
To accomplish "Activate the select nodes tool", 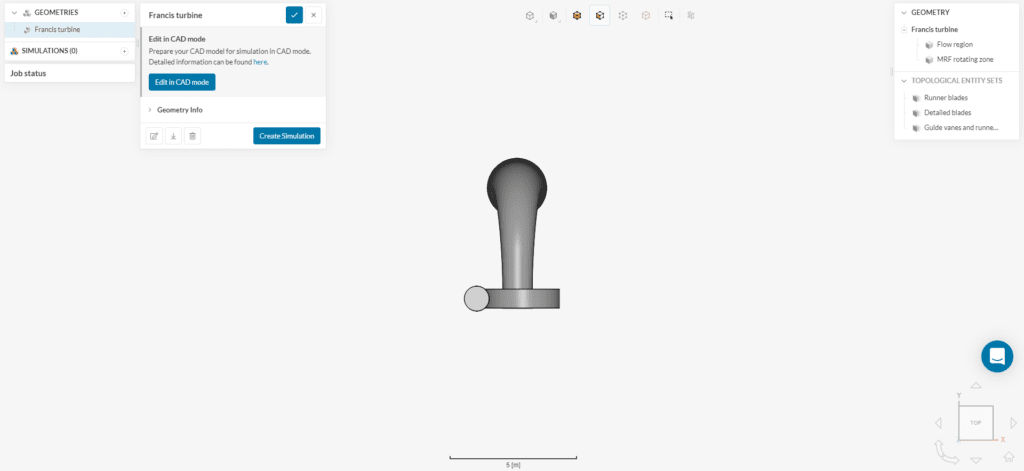I will pos(646,15).
